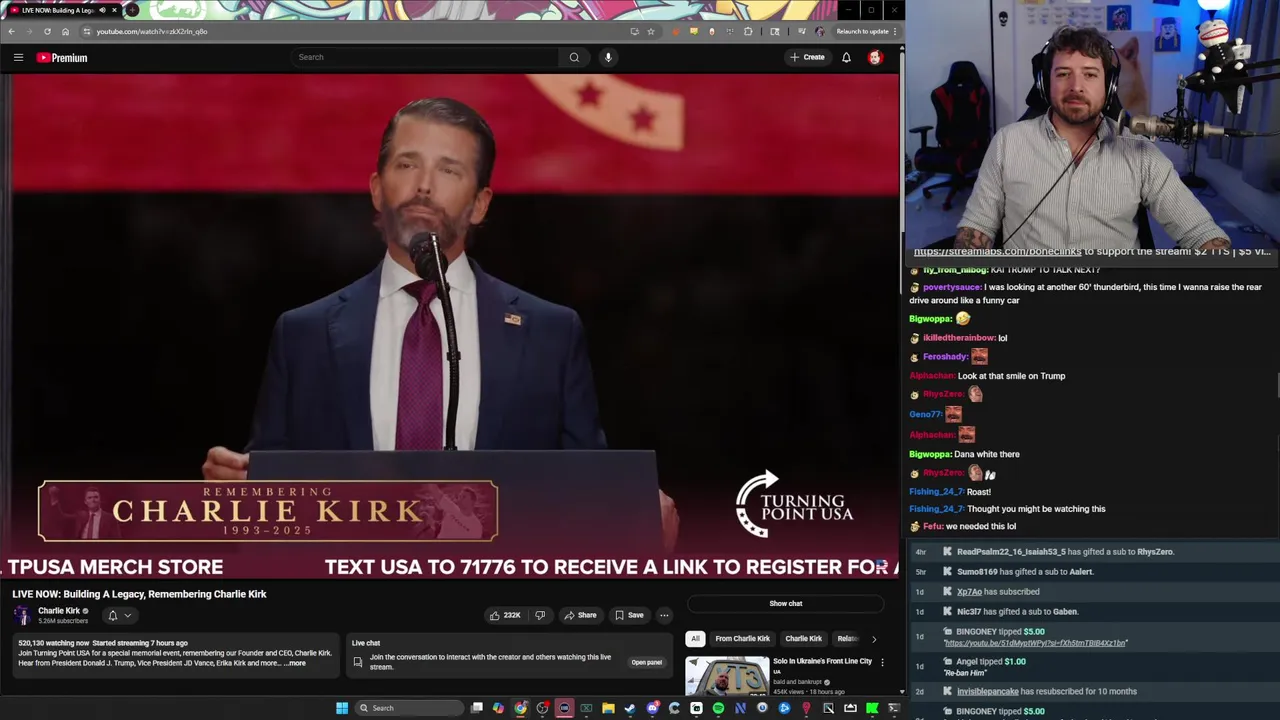Select the 'Charlie Kirk' filter chip
Image resolution: width=1280 pixels, height=720 pixels.
click(x=803, y=639)
